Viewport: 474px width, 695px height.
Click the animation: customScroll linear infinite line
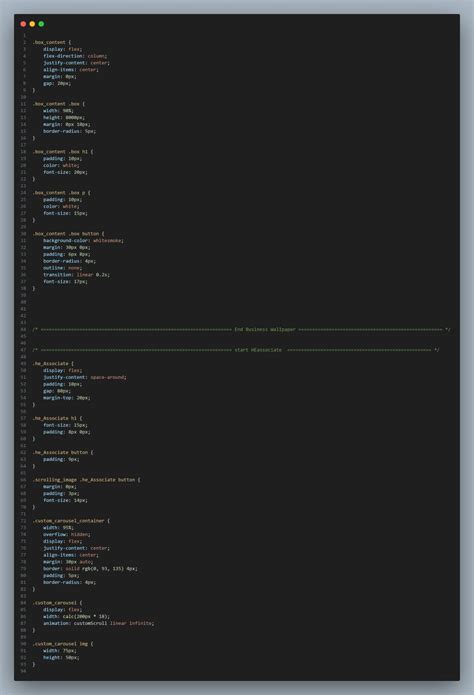coord(98,623)
